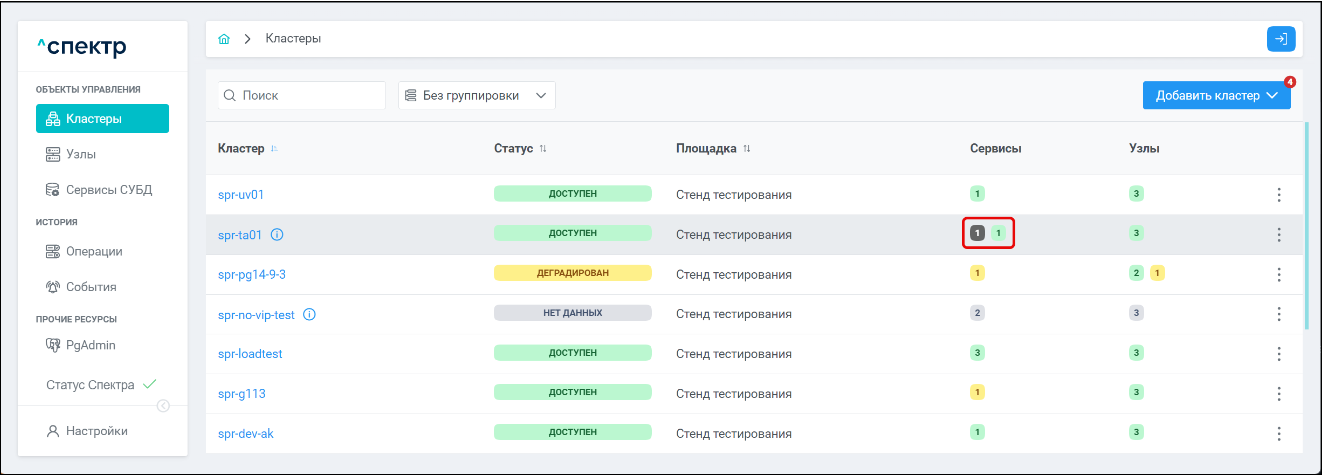Viewport: 1323px width, 476px height.
Task: Open three-dot menu for spr-uv01 row
Action: (1278, 195)
